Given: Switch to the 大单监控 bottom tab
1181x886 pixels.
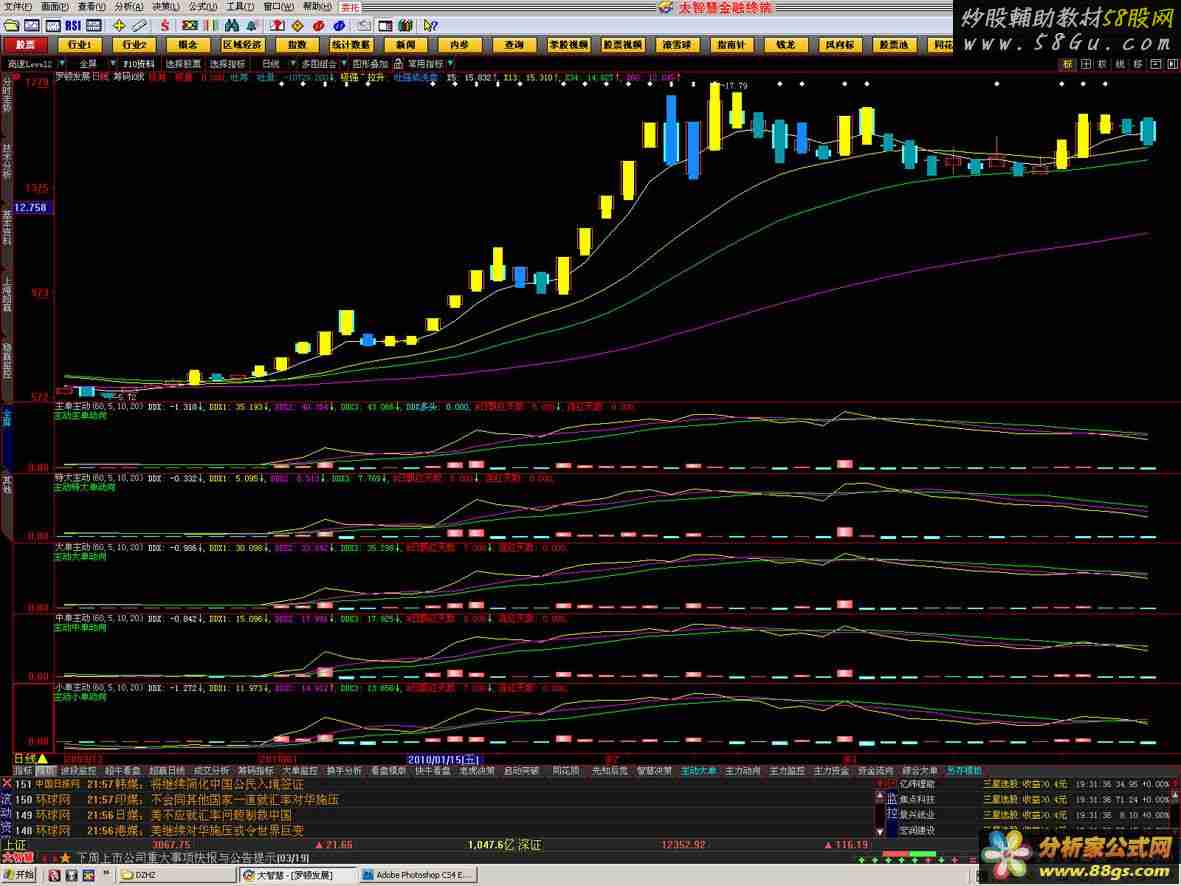Looking at the screenshot, I should pos(300,771).
